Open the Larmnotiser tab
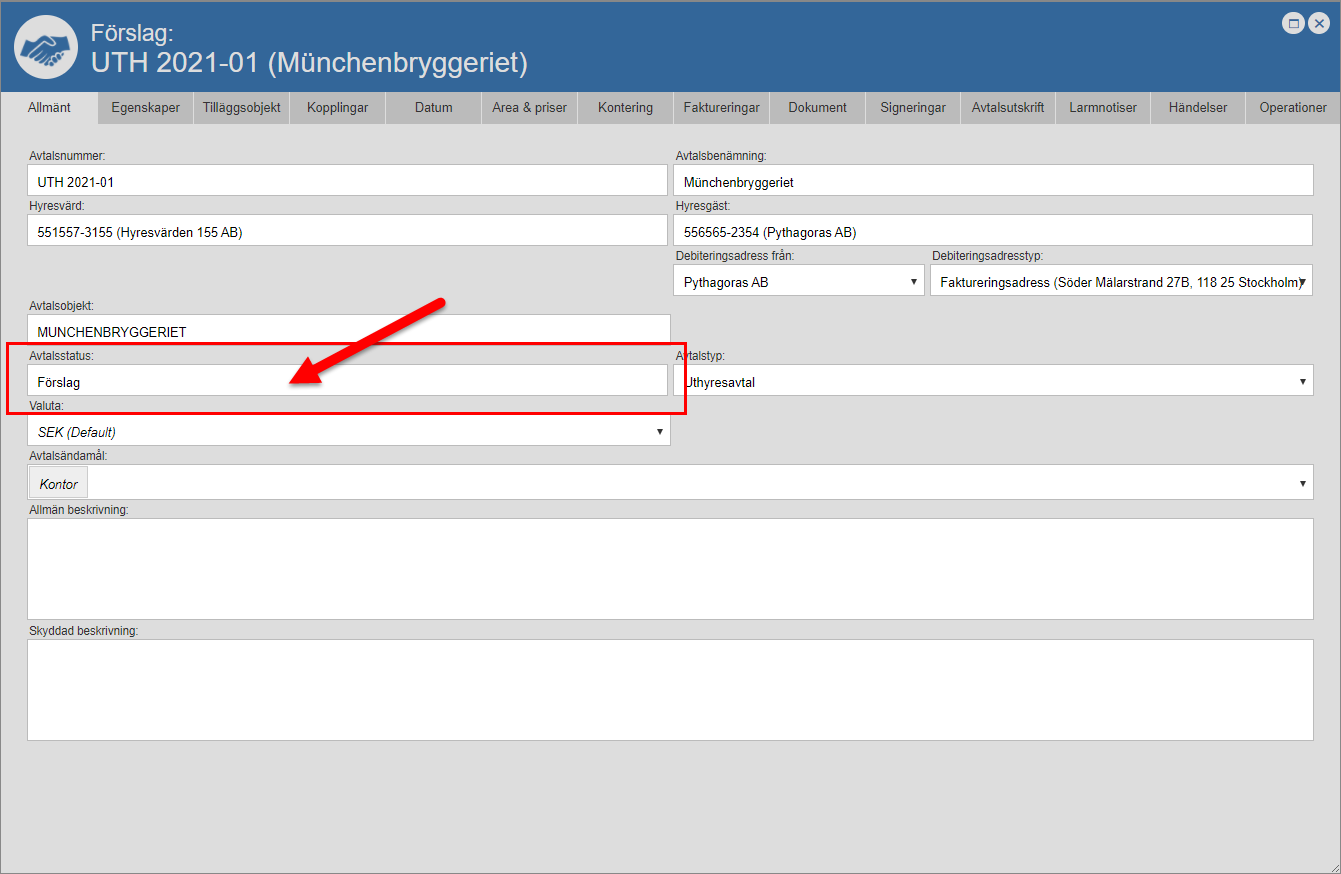 pyautogui.click(x=1102, y=108)
